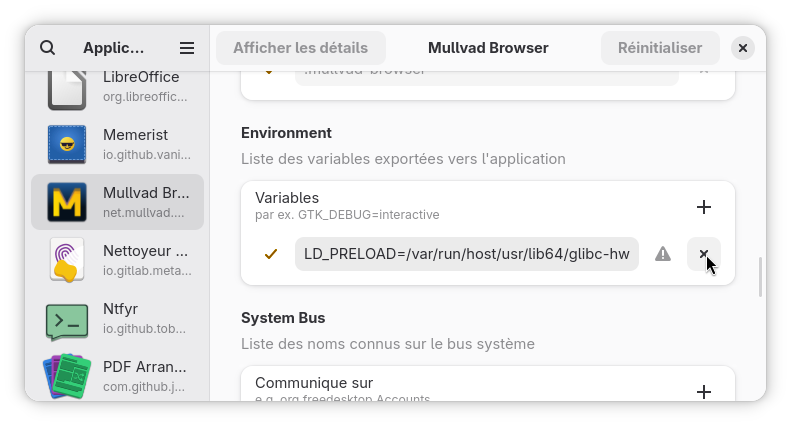The width and height of the screenshot is (791, 426).
Task: Click the Mullvad Browser M icon
Action: 67,202
